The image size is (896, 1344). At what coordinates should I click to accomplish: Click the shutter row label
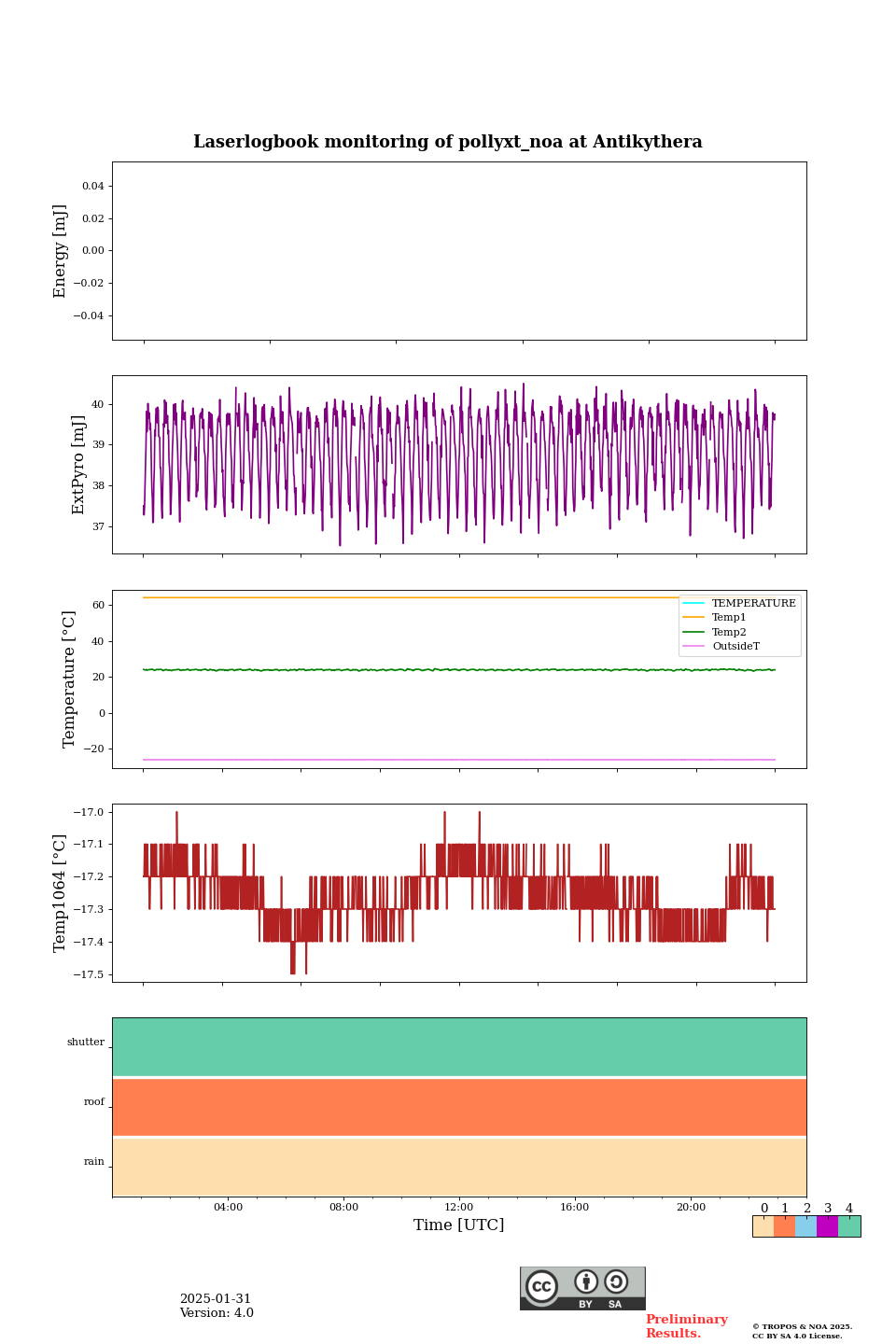86,1043
